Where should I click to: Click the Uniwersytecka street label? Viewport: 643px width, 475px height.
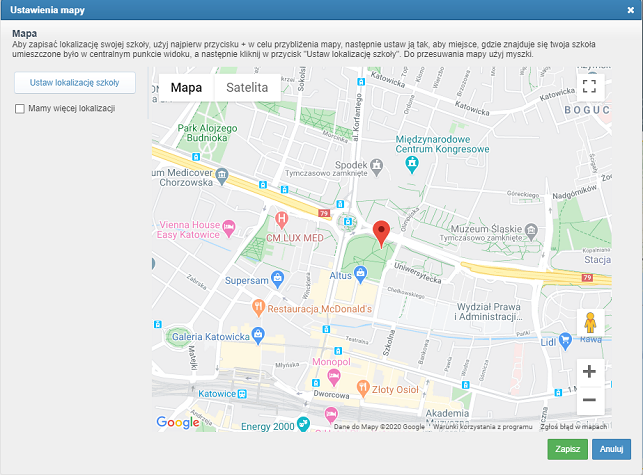pos(418,273)
